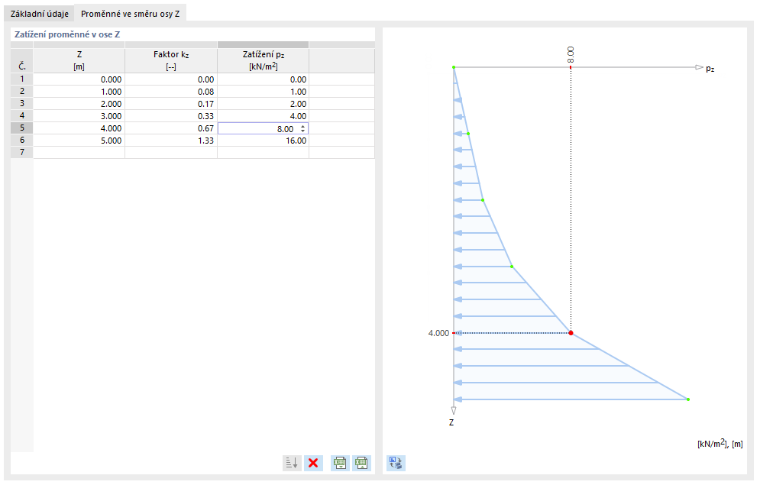Click the empty Z cell in row 7
Screen dimensions: 760x485
pyautogui.click(x=79, y=153)
